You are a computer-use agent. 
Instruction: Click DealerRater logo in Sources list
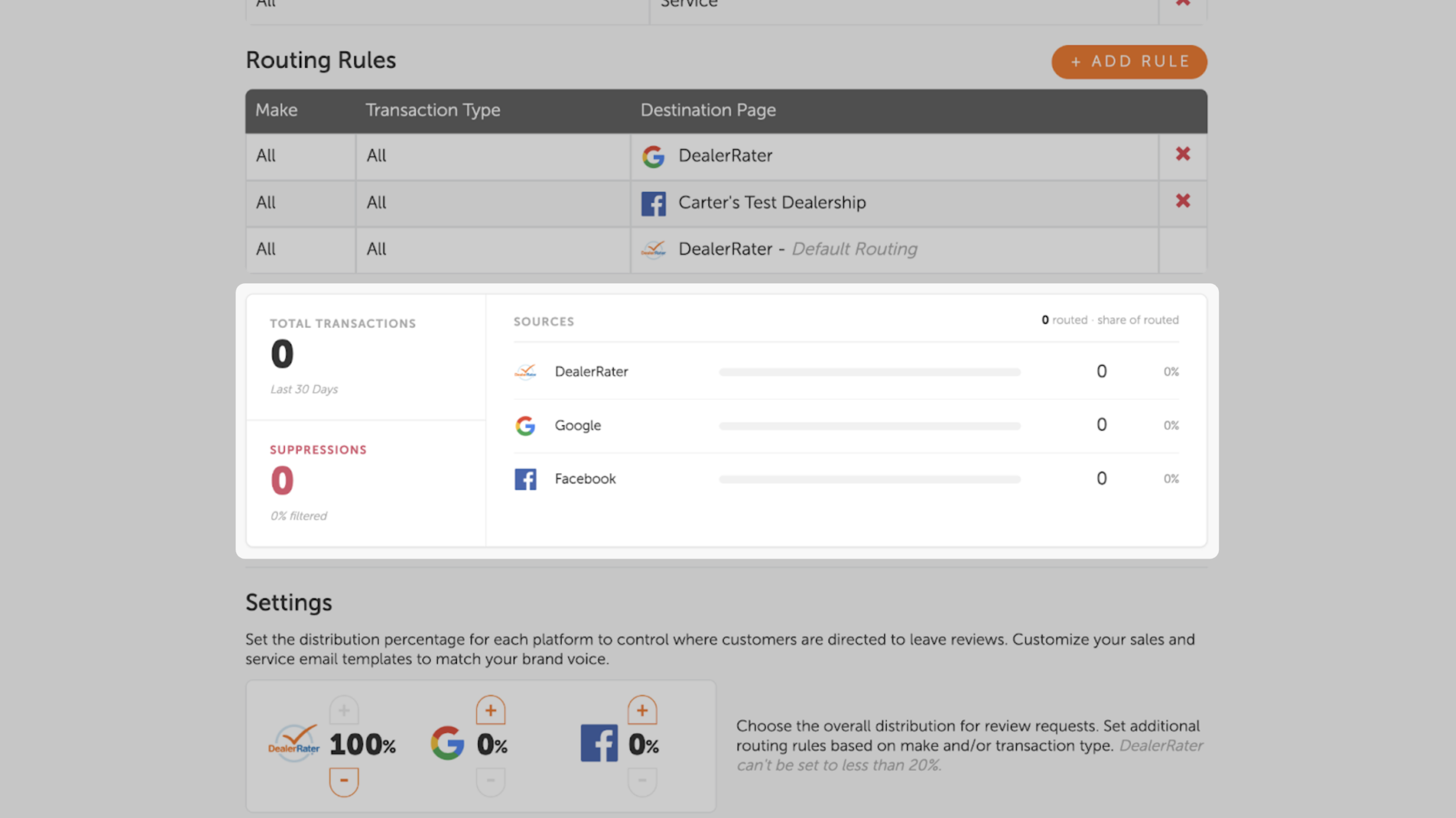(x=526, y=371)
